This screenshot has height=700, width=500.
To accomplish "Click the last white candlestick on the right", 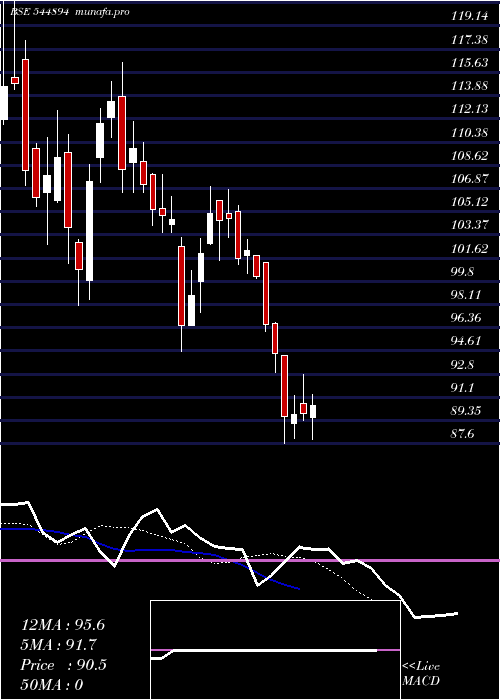I will (313, 411).
